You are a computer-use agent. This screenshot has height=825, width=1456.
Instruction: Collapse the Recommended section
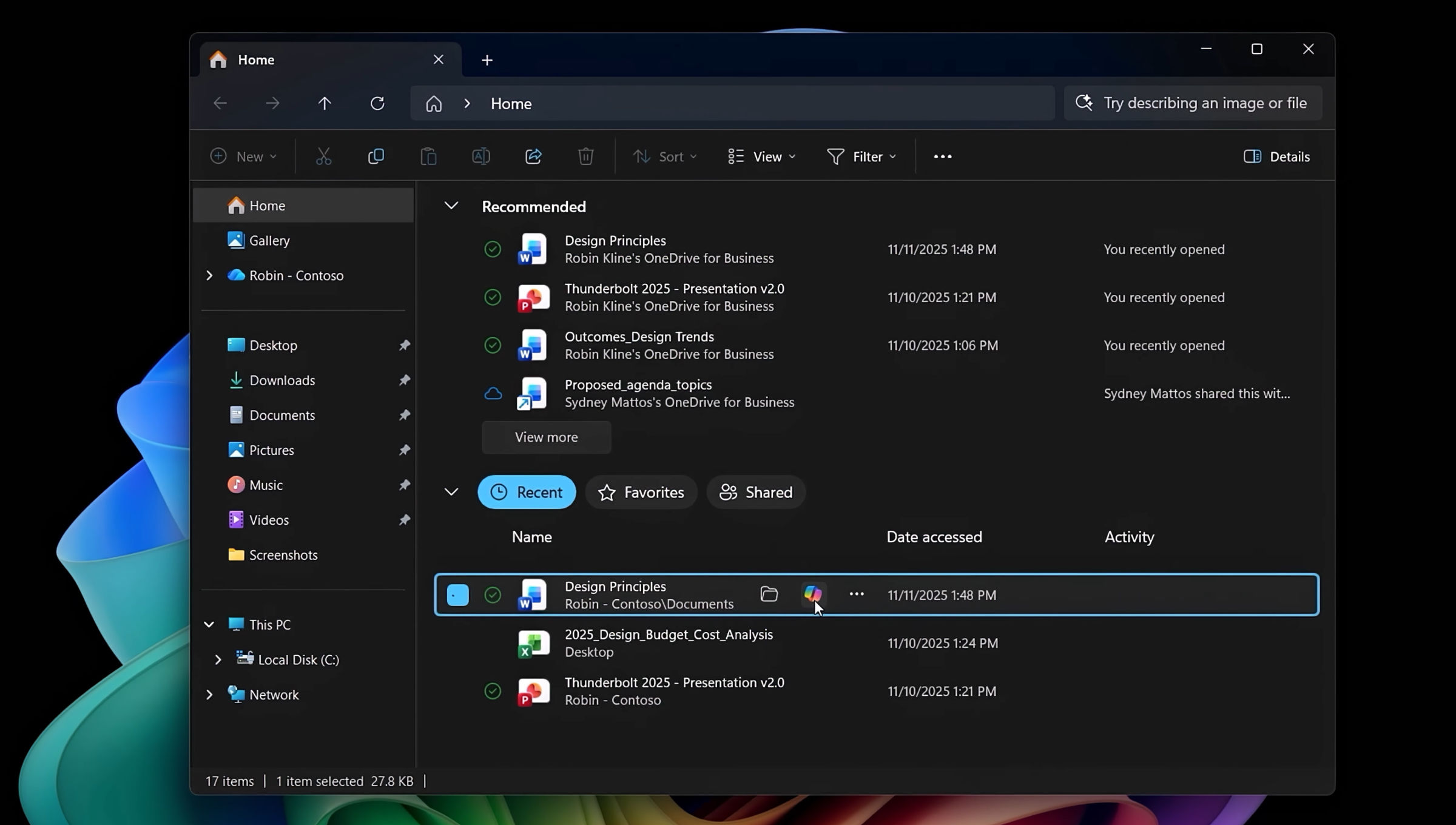click(451, 206)
